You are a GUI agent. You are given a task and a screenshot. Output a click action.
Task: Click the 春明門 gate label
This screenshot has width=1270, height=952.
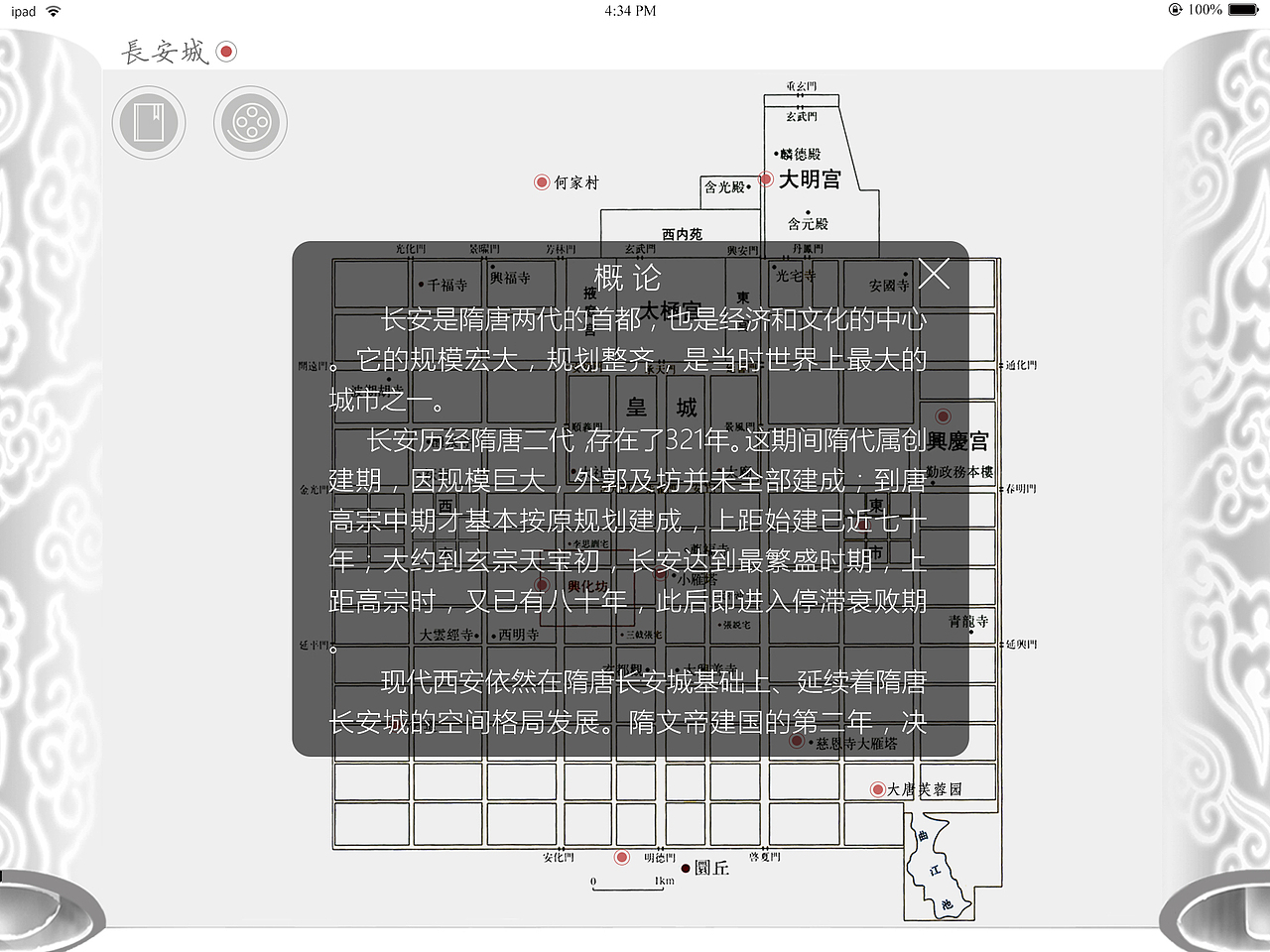click(x=1021, y=489)
